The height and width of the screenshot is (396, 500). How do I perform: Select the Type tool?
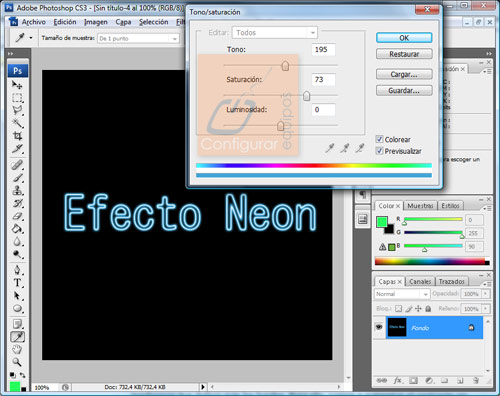17,283
